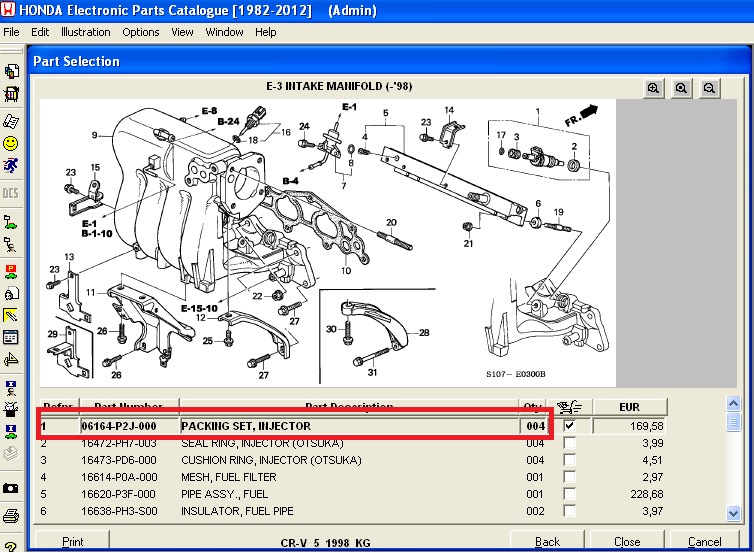754x553 pixels.
Task: Click the PACKING SET, INJECTOR description
Action: click(246, 426)
